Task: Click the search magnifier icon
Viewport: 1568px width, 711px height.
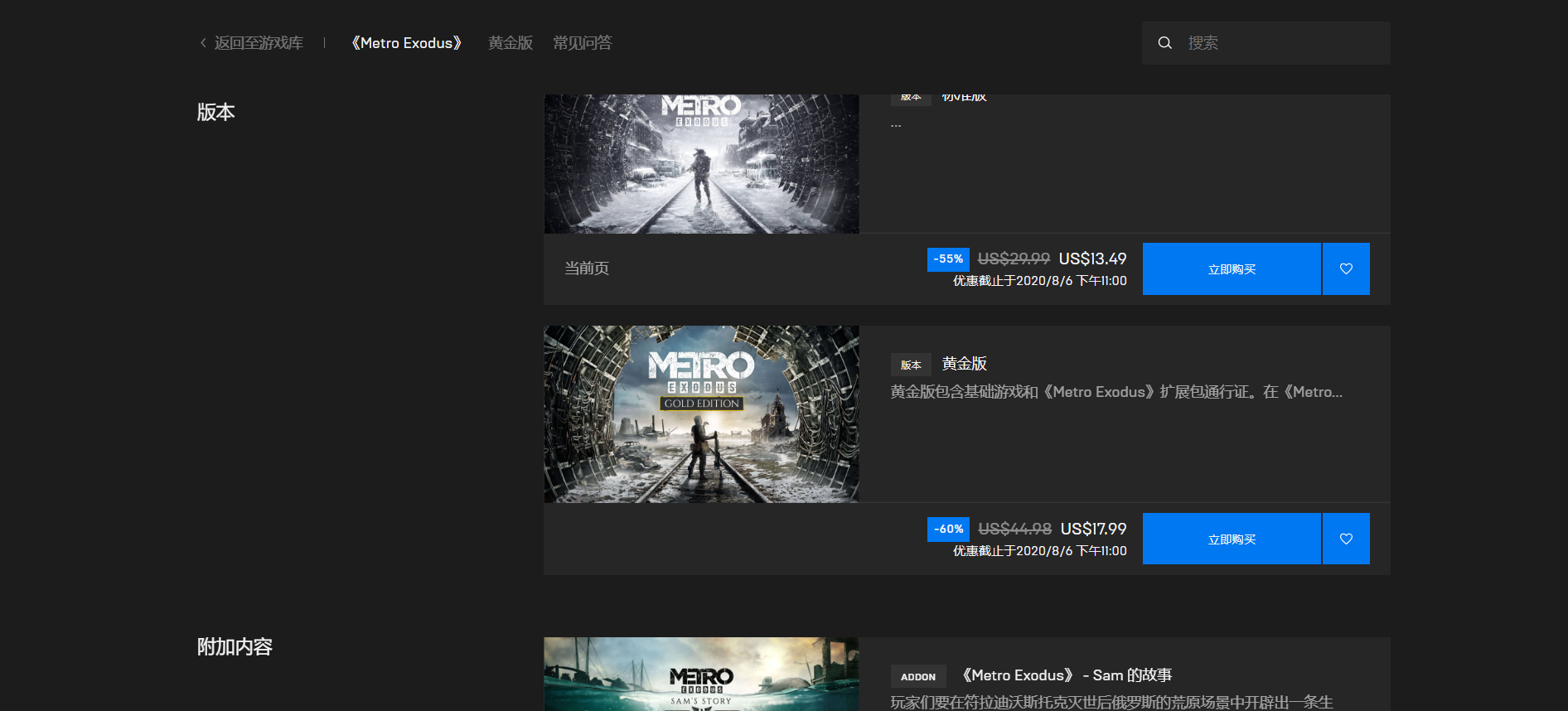Action: point(1164,43)
